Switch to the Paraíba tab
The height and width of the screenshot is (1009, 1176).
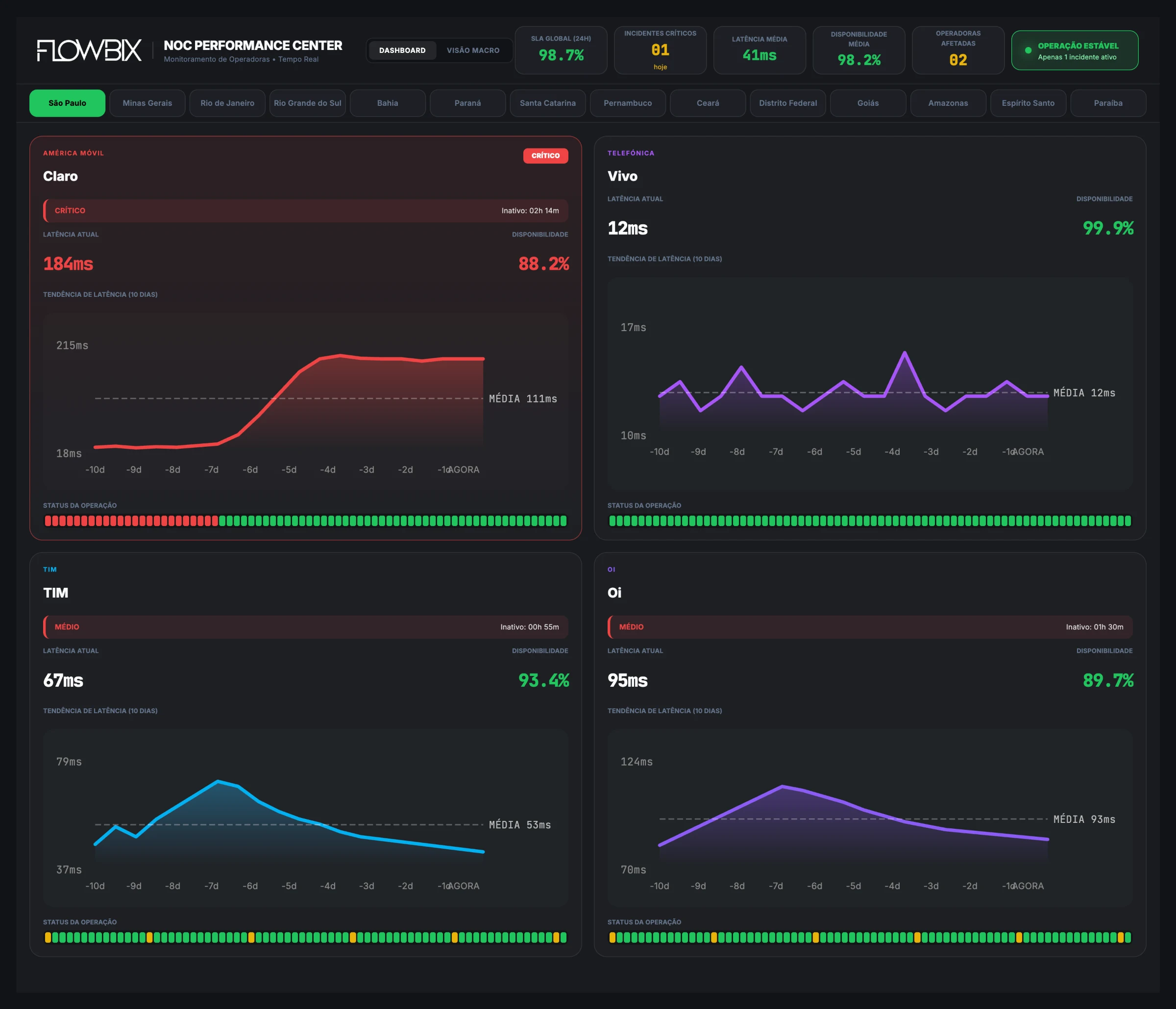(1108, 103)
